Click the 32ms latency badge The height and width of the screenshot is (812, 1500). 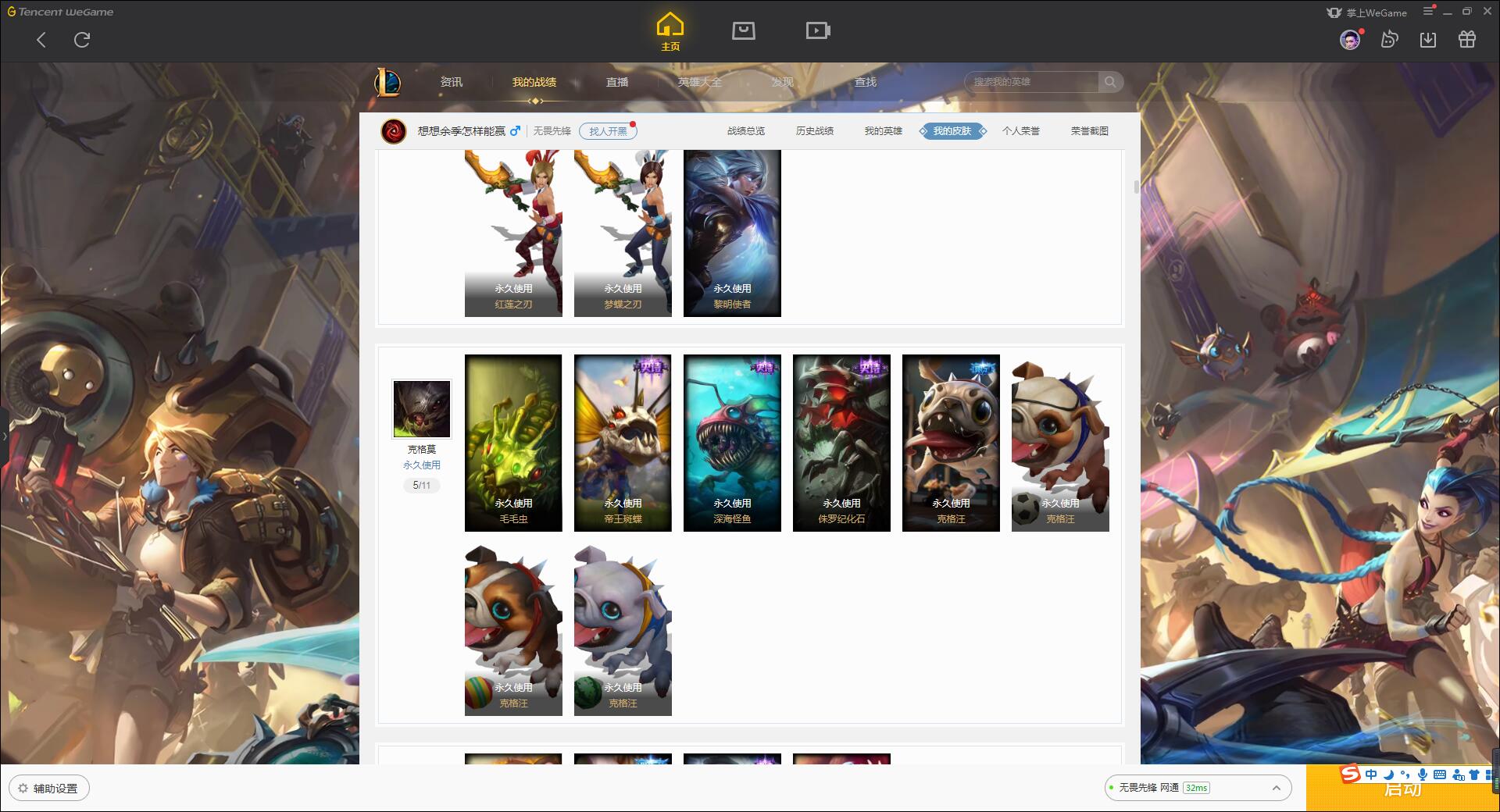pyautogui.click(x=1196, y=788)
